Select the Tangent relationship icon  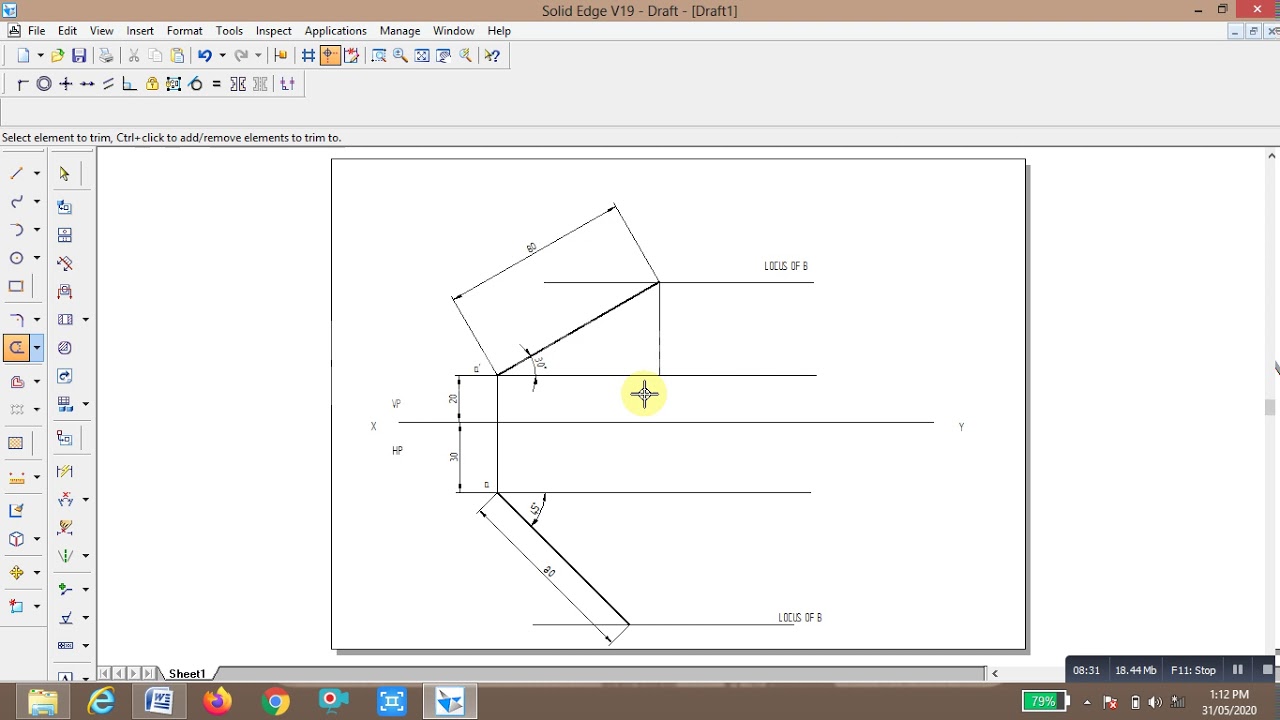coord(195,84)
